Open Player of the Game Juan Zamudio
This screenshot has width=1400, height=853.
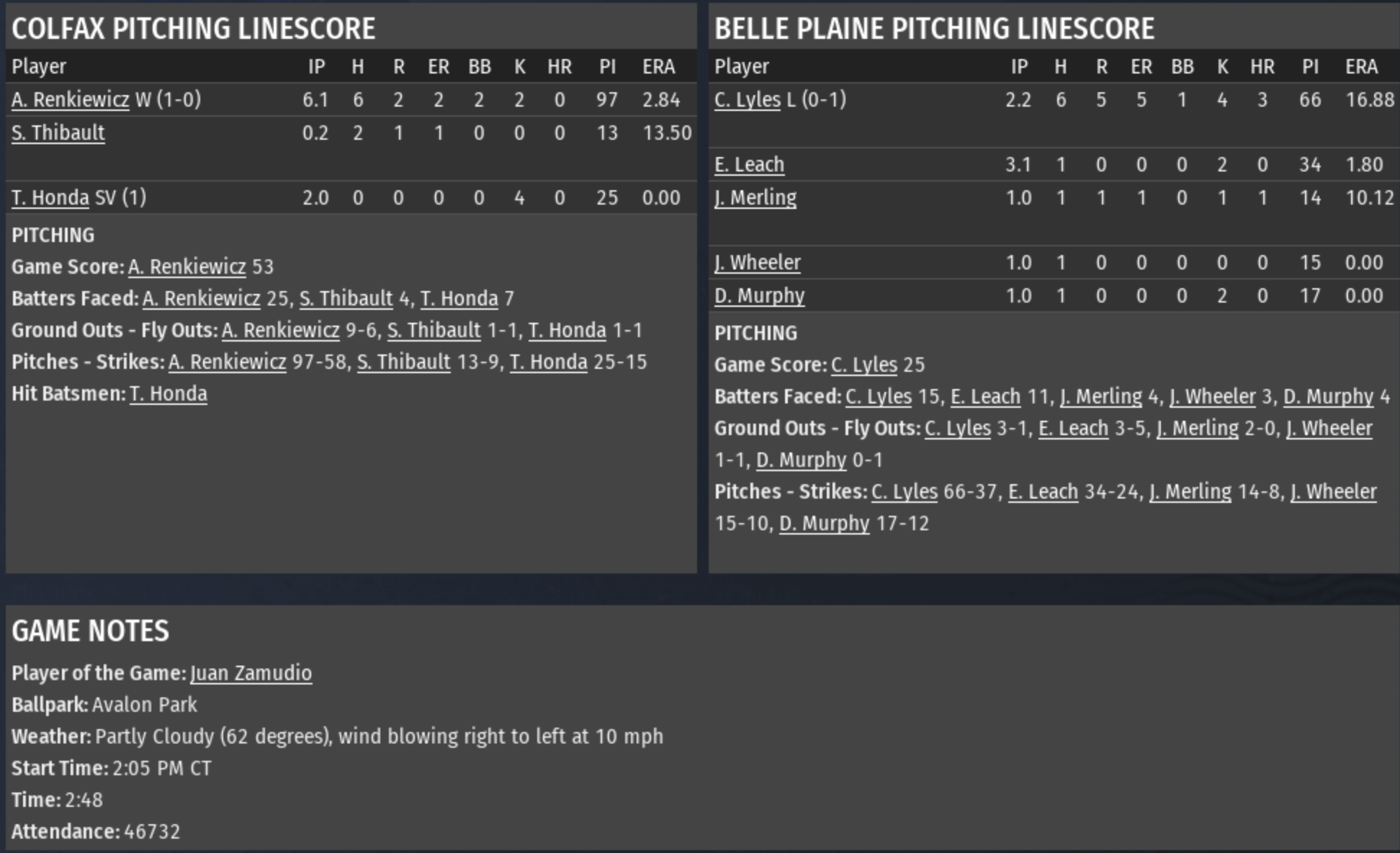click(x=251, y=673)
